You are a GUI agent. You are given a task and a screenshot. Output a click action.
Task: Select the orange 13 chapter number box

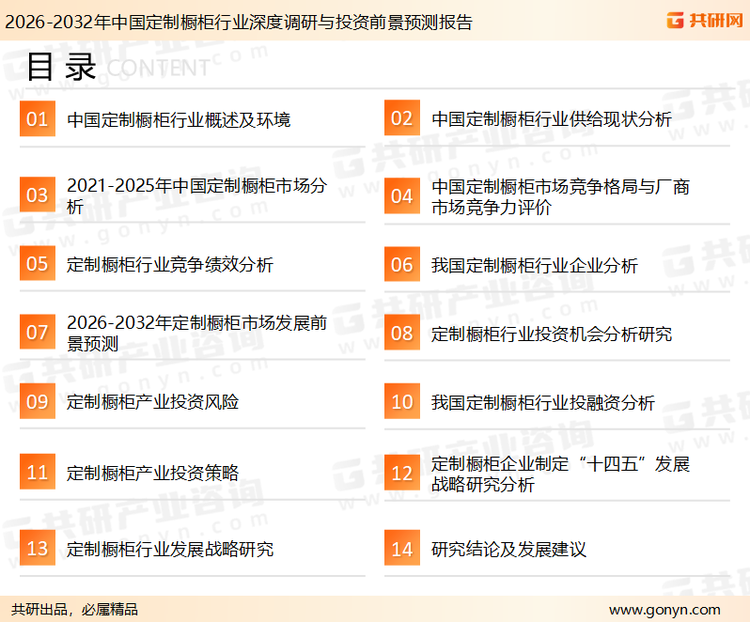point(37,548)
